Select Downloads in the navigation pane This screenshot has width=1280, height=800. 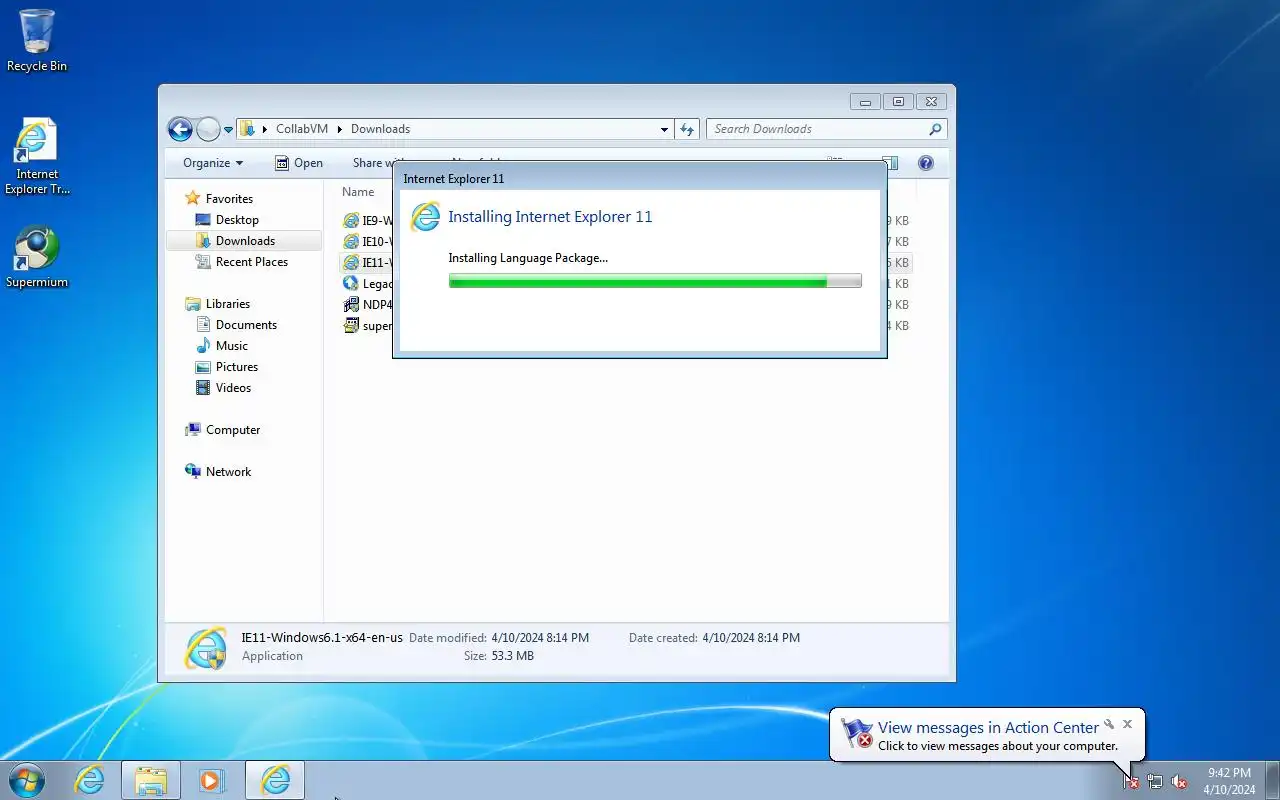point(244,241)
